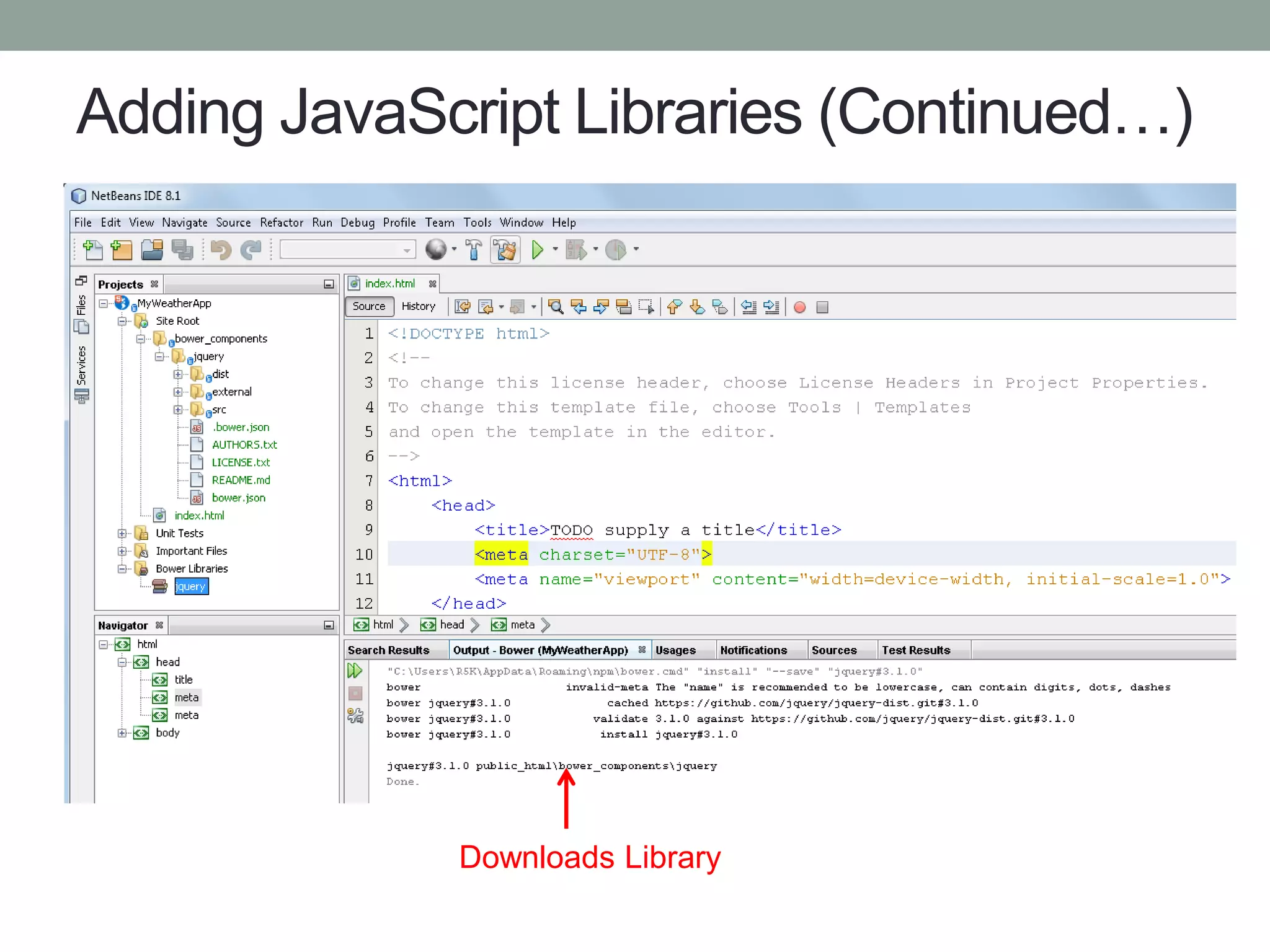This screenshot has height=952, width=1270.
Task: Collapse the bower_components folder
Action: tap(141, 339)
